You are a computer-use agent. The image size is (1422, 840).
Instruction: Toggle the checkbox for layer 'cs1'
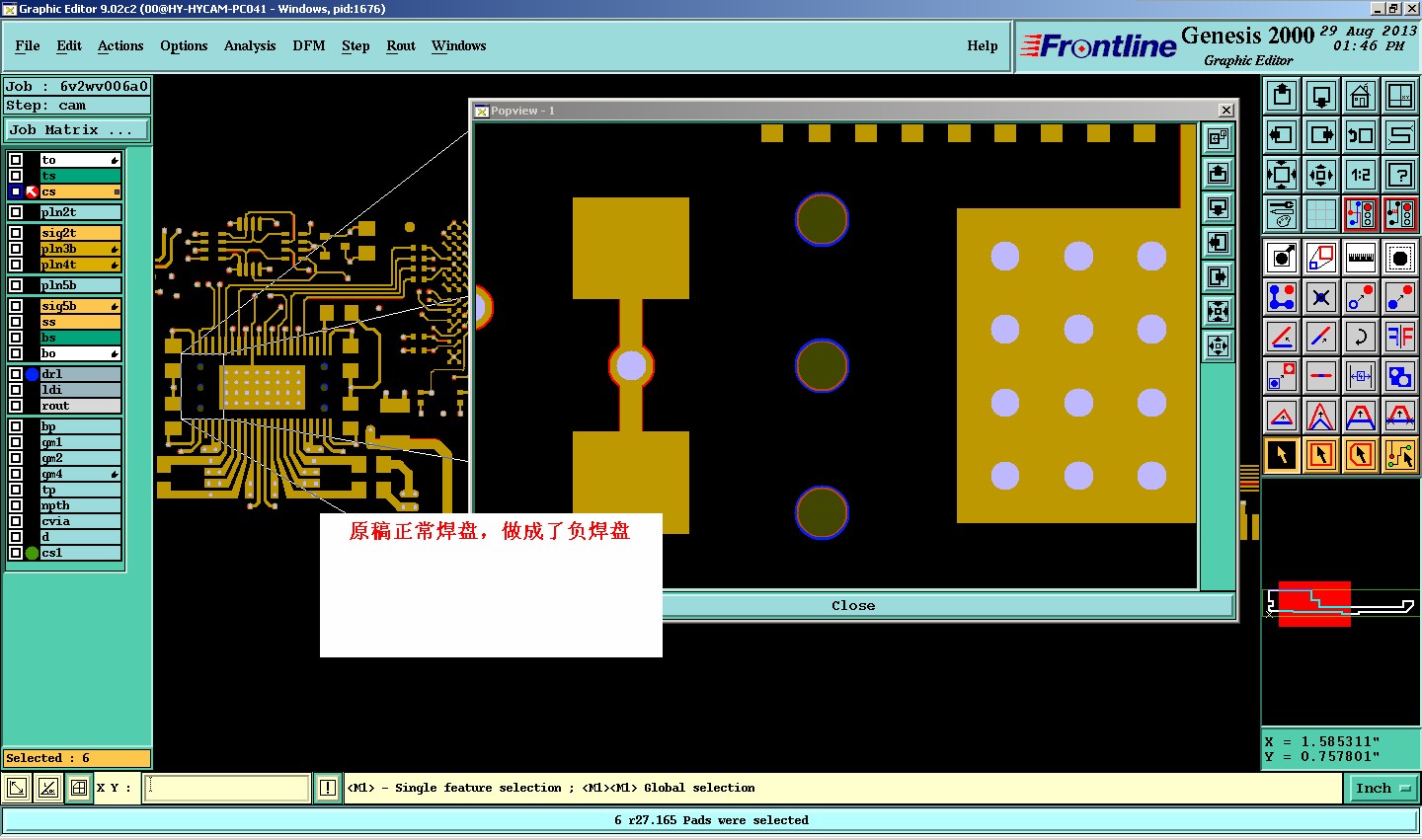coord(16,553)
